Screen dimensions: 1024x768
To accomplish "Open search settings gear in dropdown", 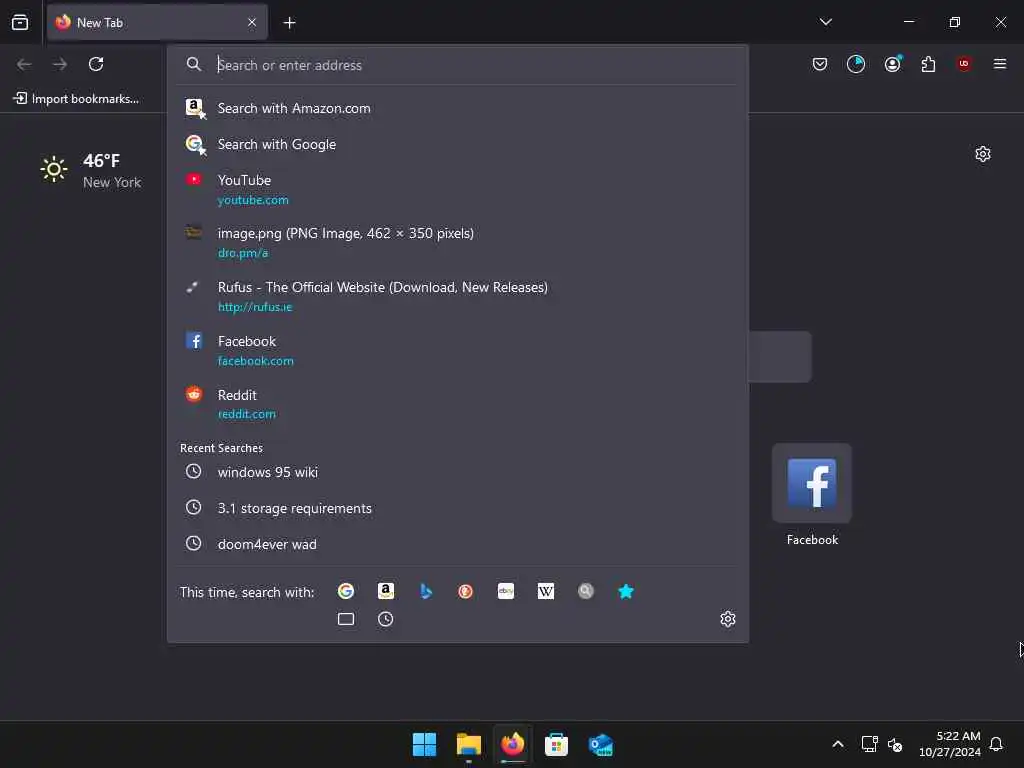I will point(728,619).
